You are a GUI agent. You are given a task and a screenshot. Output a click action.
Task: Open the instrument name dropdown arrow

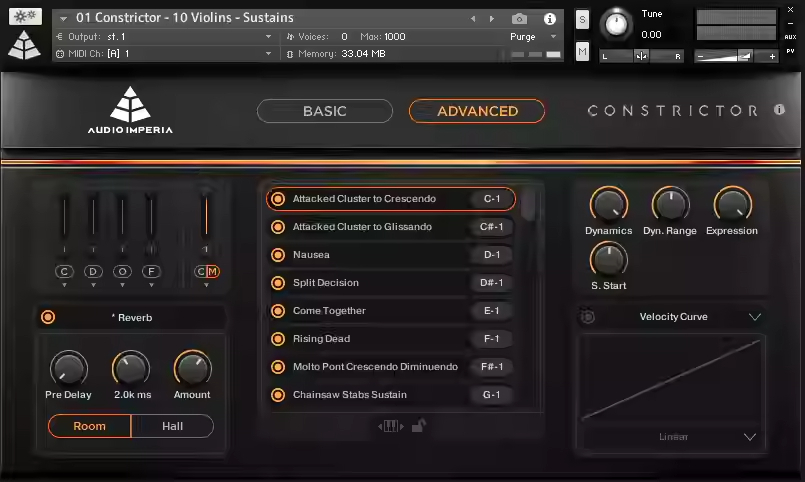point(63,19)
